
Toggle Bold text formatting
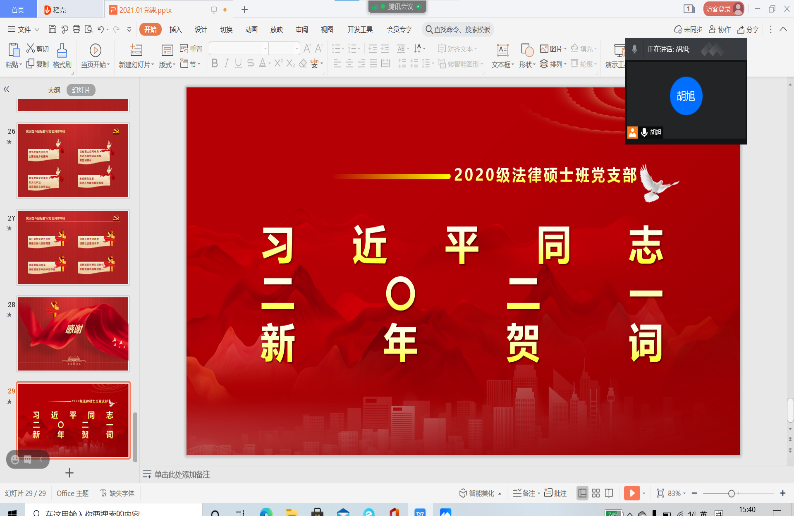click(214, 64)
